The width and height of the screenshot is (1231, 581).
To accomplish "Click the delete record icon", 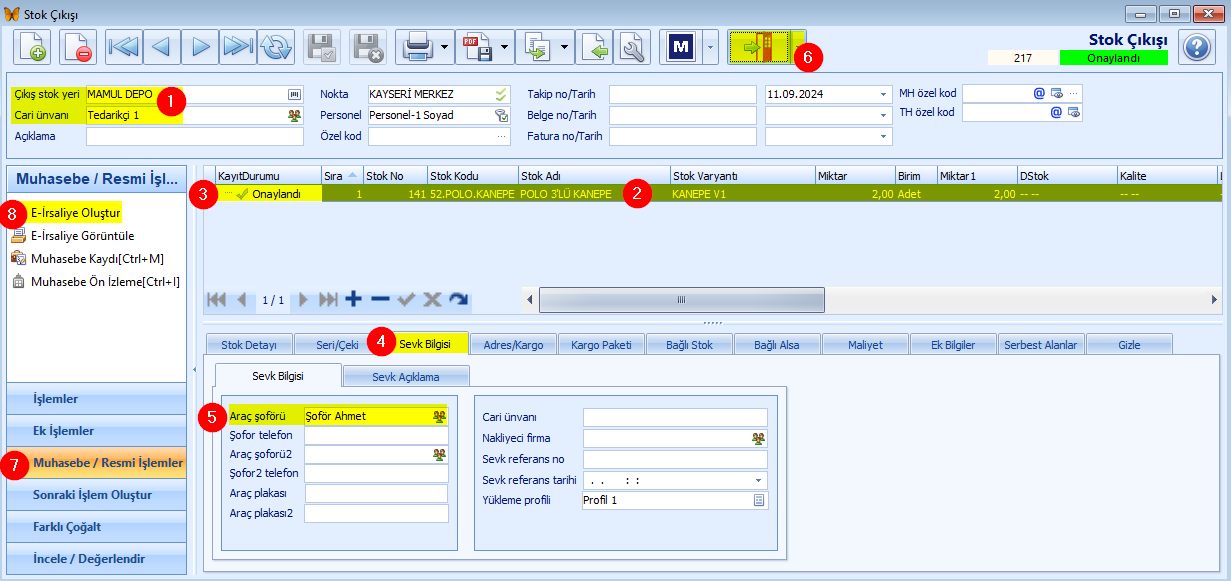I will pyautogui.click(x=77, y=47).
